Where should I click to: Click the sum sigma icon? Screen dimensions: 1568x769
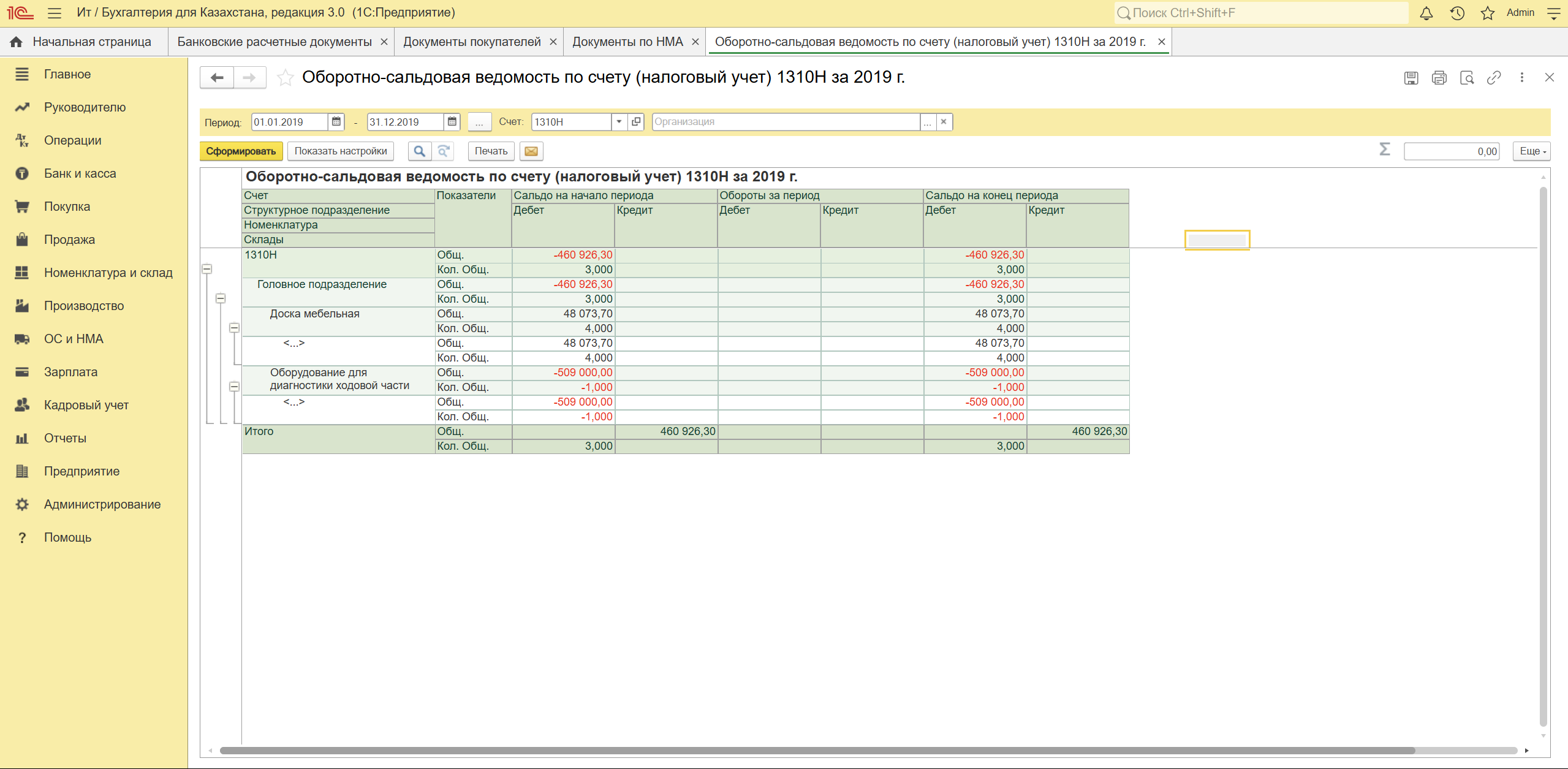[x=1385, y=150]
